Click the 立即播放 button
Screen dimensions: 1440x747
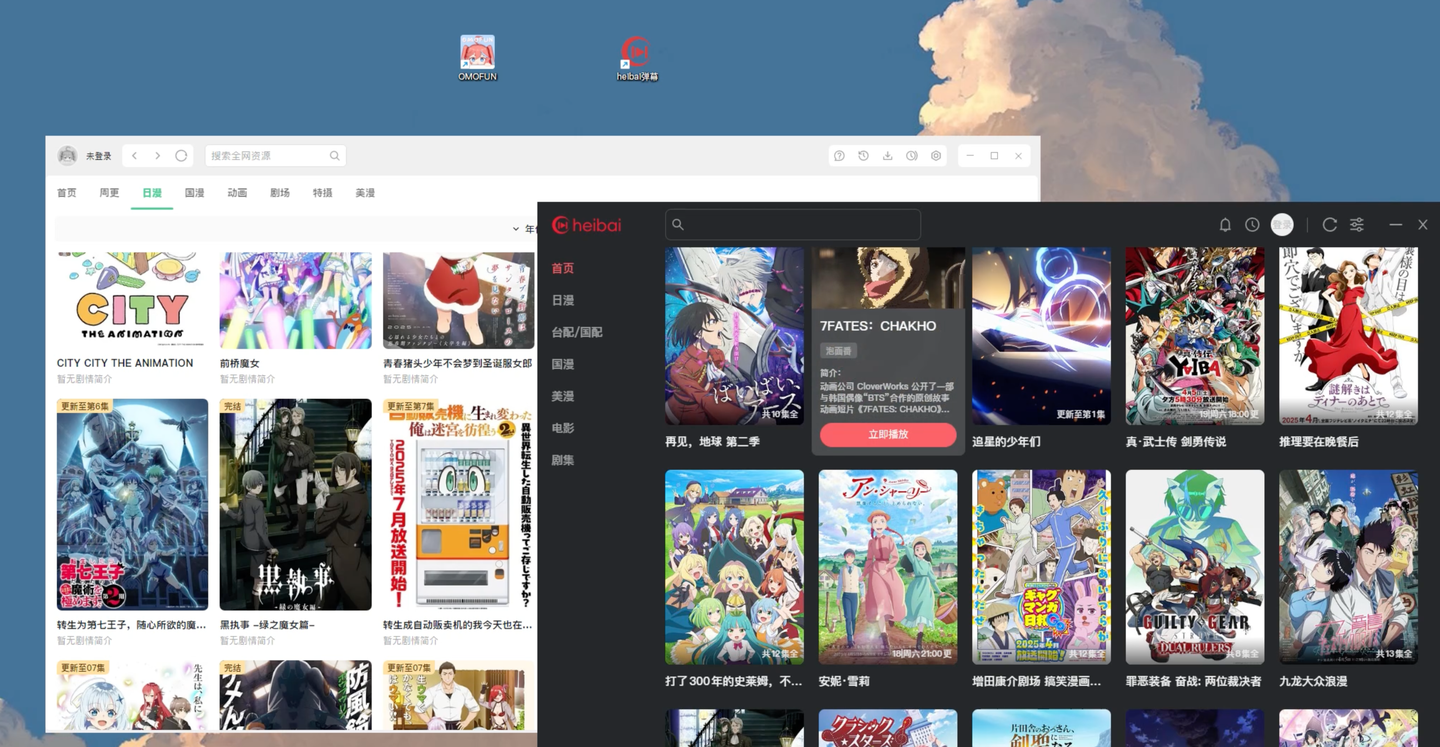888,435
